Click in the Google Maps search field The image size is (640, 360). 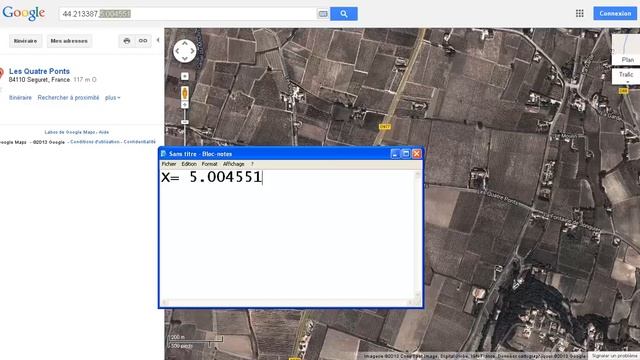tap(188, 14)
